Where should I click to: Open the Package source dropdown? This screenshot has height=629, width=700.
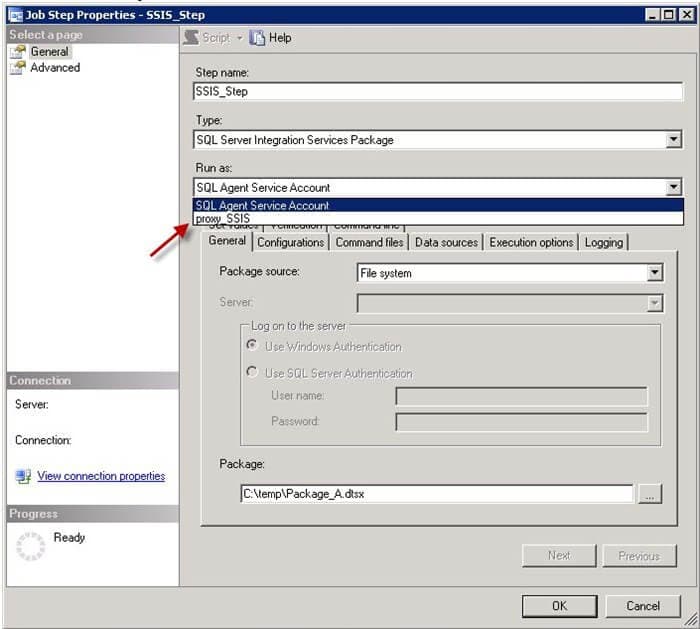(654, 272)
